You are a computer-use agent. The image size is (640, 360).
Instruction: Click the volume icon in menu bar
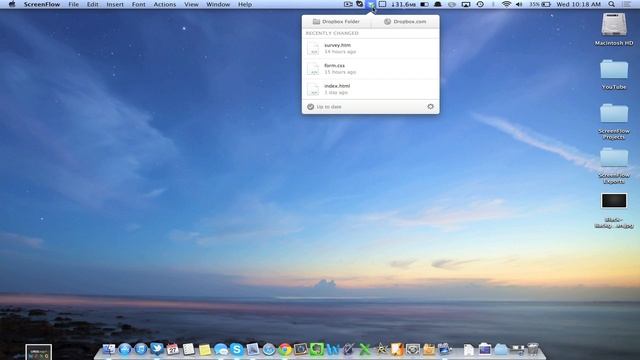(x=519, y=4)
